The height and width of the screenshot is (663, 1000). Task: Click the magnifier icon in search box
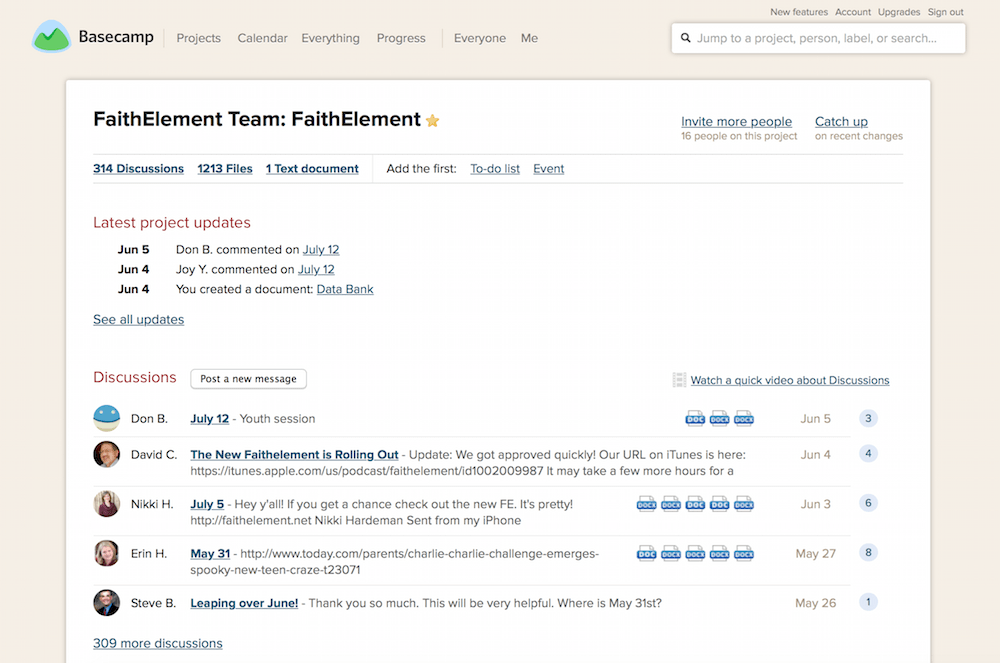(x=686, y=38)
